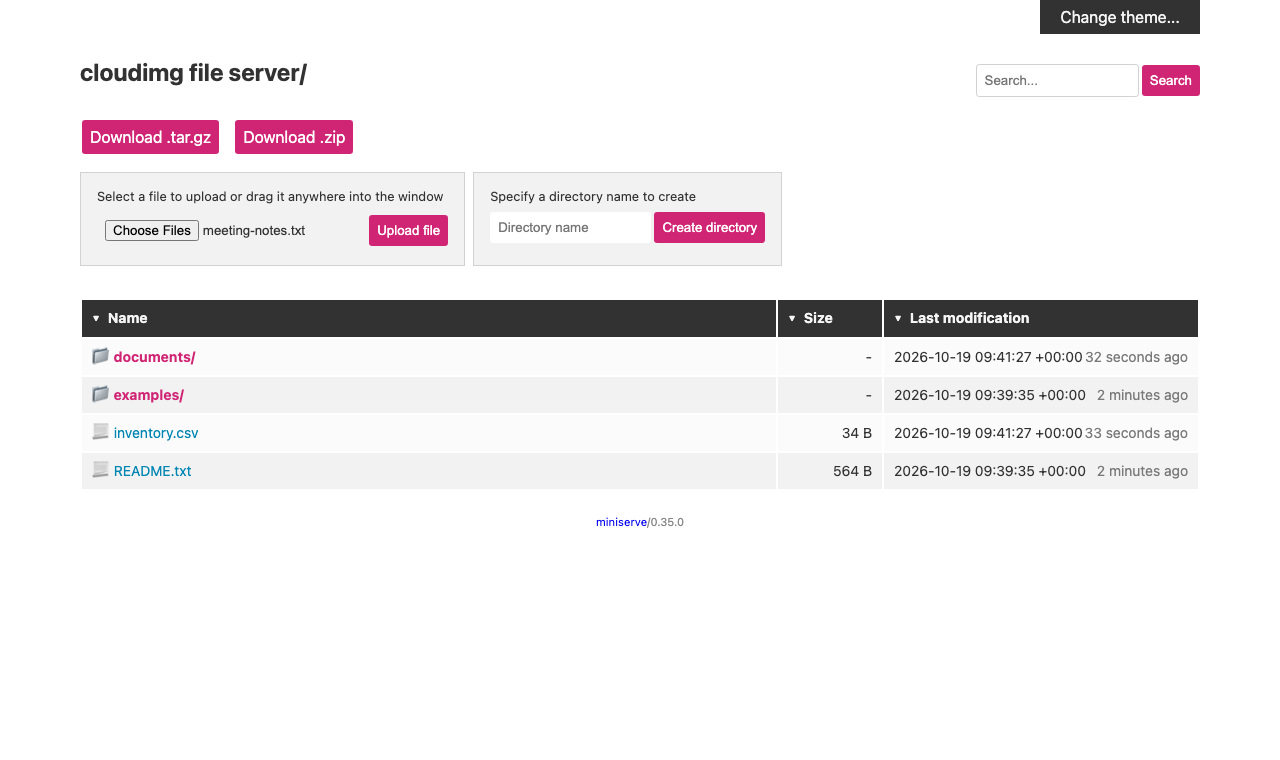The height and width of the screenshot is (760, 1280).
Task: Download the .tar.gz archive
Action: click(150, 137)
